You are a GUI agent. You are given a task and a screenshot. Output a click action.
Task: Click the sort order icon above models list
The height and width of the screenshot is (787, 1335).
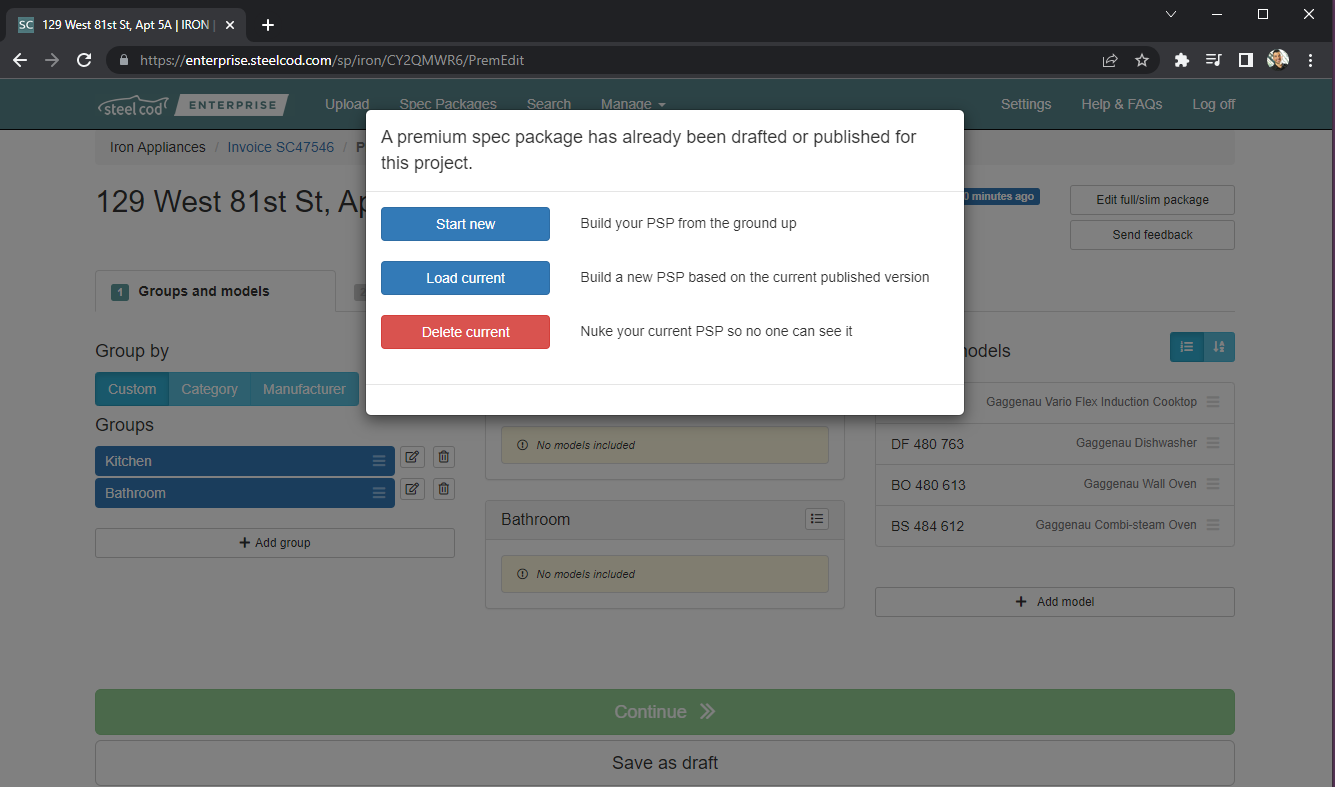click(x=1219, y=347)
